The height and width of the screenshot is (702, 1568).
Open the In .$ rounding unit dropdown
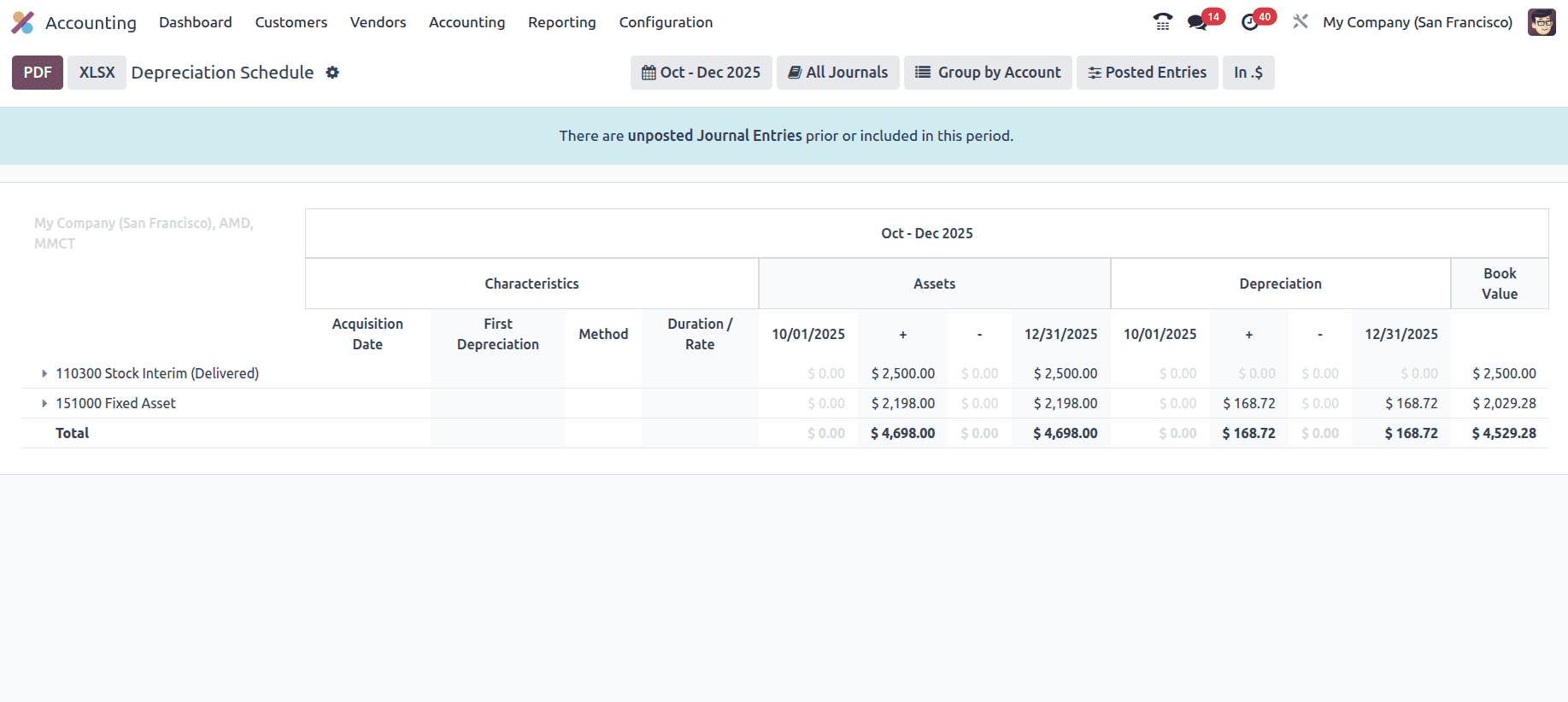(1248, 73)
